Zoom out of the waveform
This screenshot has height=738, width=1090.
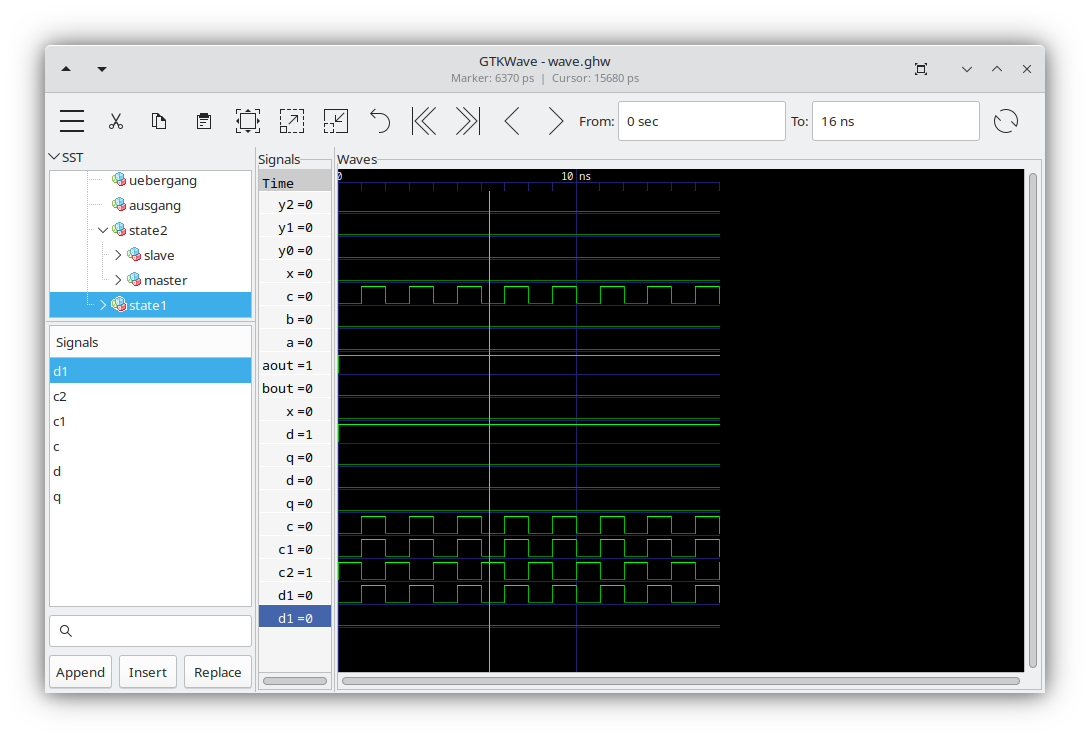pyautogui.click(x=335, y=120)
